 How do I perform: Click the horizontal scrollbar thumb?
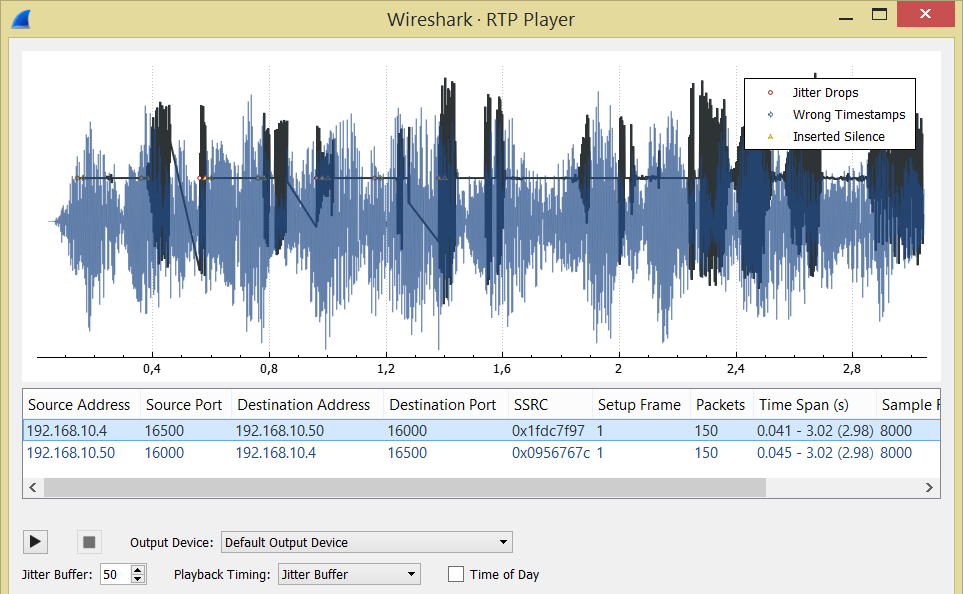coord(405,487)
